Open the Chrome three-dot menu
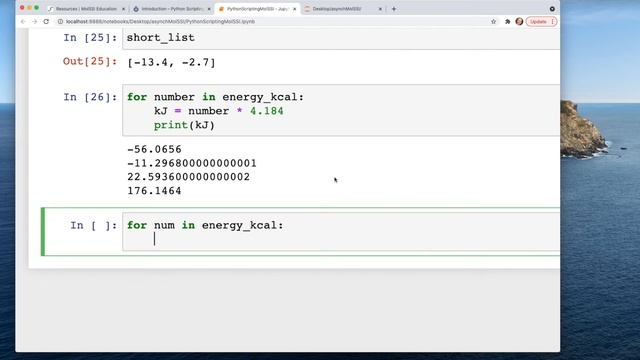 (553, 21)
